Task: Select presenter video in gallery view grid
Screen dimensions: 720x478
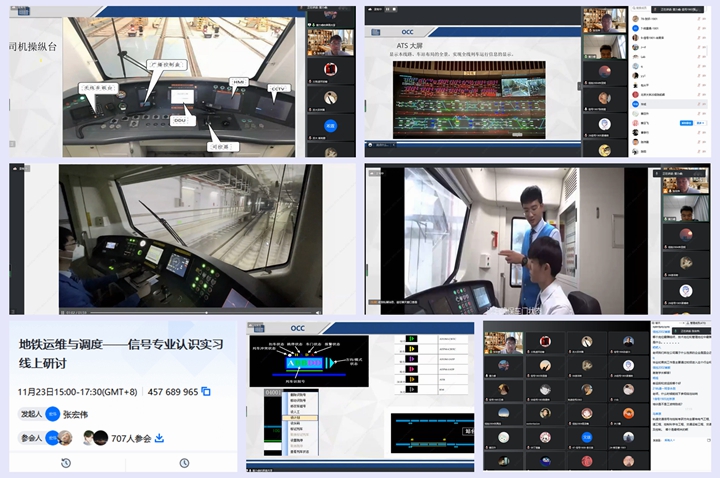Action: click(505, 343)
